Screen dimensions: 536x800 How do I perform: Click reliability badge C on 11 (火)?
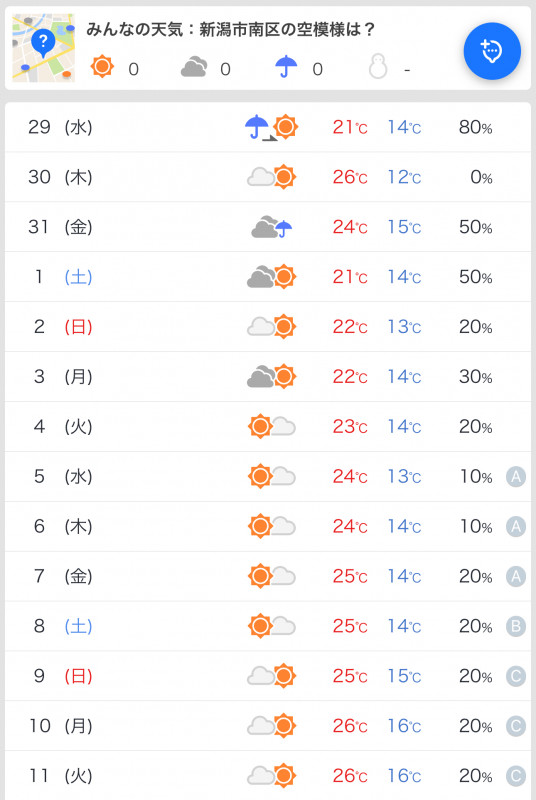pos(516,776)
